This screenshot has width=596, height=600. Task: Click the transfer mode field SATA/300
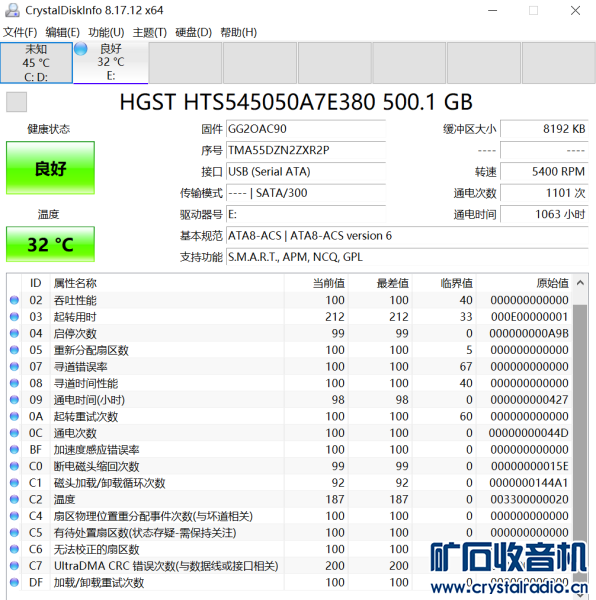[x=306, y=193]
